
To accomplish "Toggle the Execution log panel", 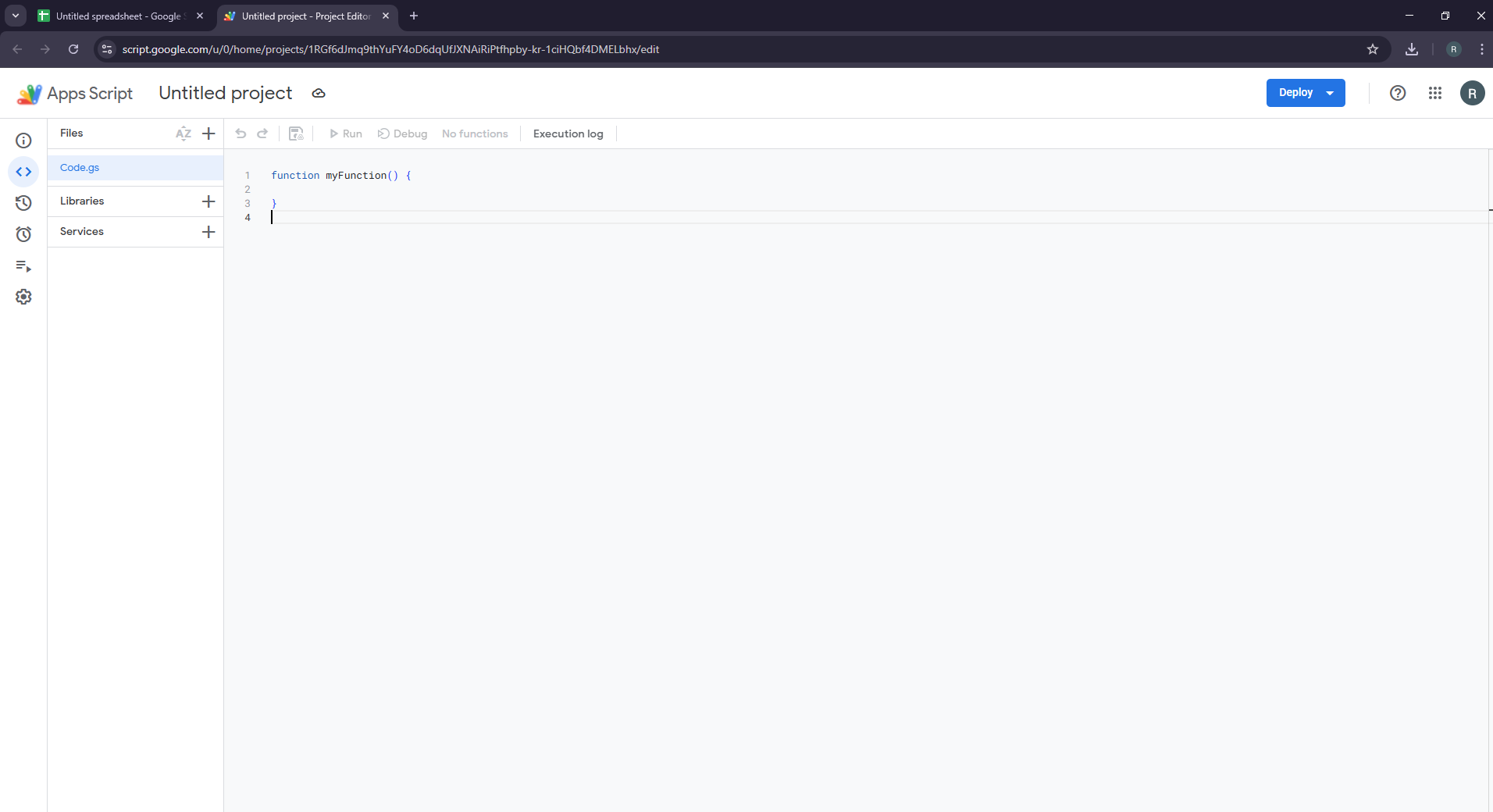I will (x=568, y=134).
